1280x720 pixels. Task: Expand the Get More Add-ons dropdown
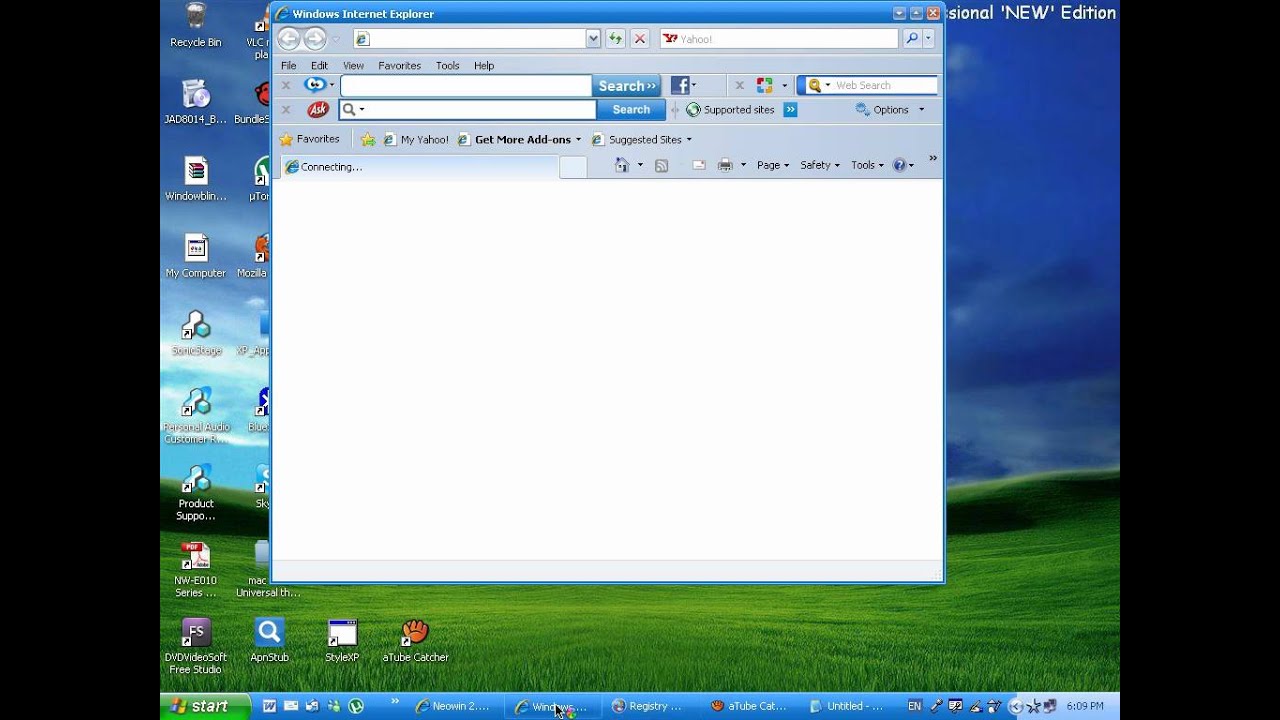pos(578,140)
